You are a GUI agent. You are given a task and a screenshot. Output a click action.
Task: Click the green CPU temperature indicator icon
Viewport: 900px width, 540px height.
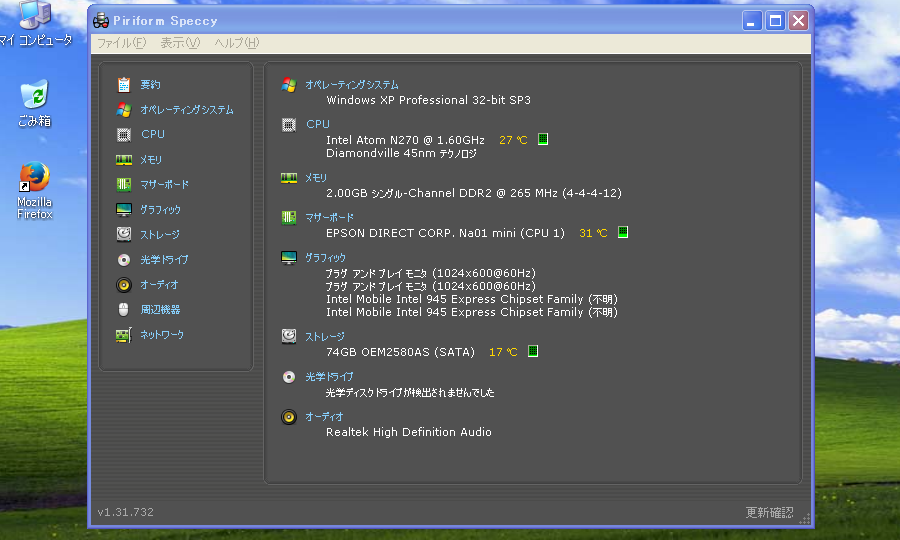click(x=543, y=139)
